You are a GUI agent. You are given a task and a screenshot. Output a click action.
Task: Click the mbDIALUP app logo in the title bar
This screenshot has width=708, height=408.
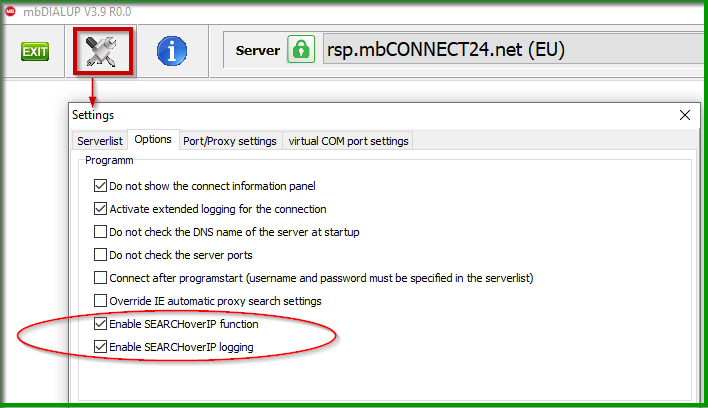pyautogui.click(x=10, y=12)
